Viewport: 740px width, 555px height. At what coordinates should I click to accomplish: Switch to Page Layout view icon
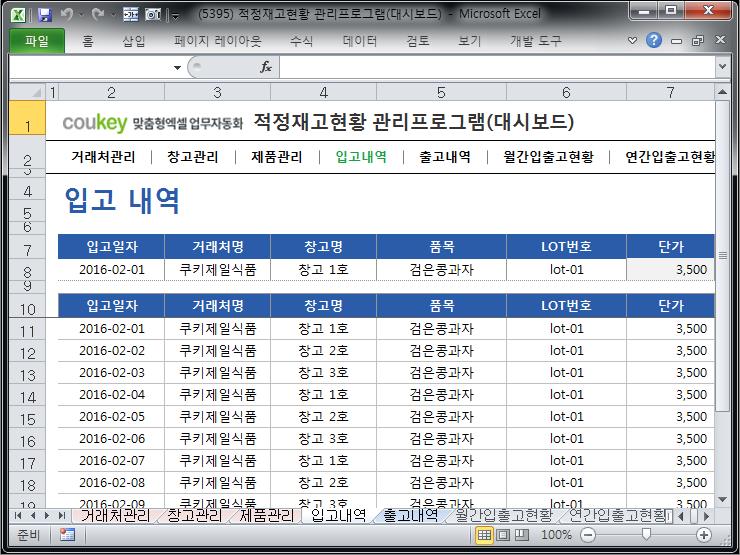coord(503,535)
